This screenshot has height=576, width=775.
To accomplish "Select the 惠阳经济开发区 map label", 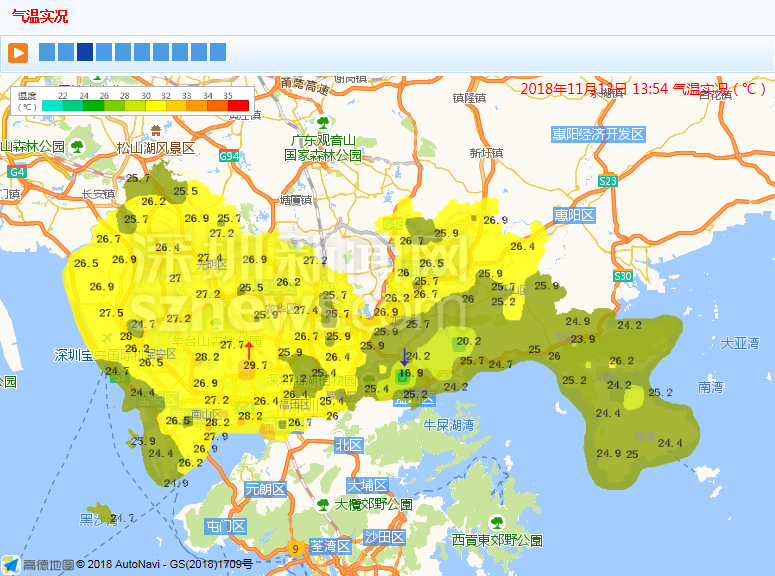I will point(598,134).
